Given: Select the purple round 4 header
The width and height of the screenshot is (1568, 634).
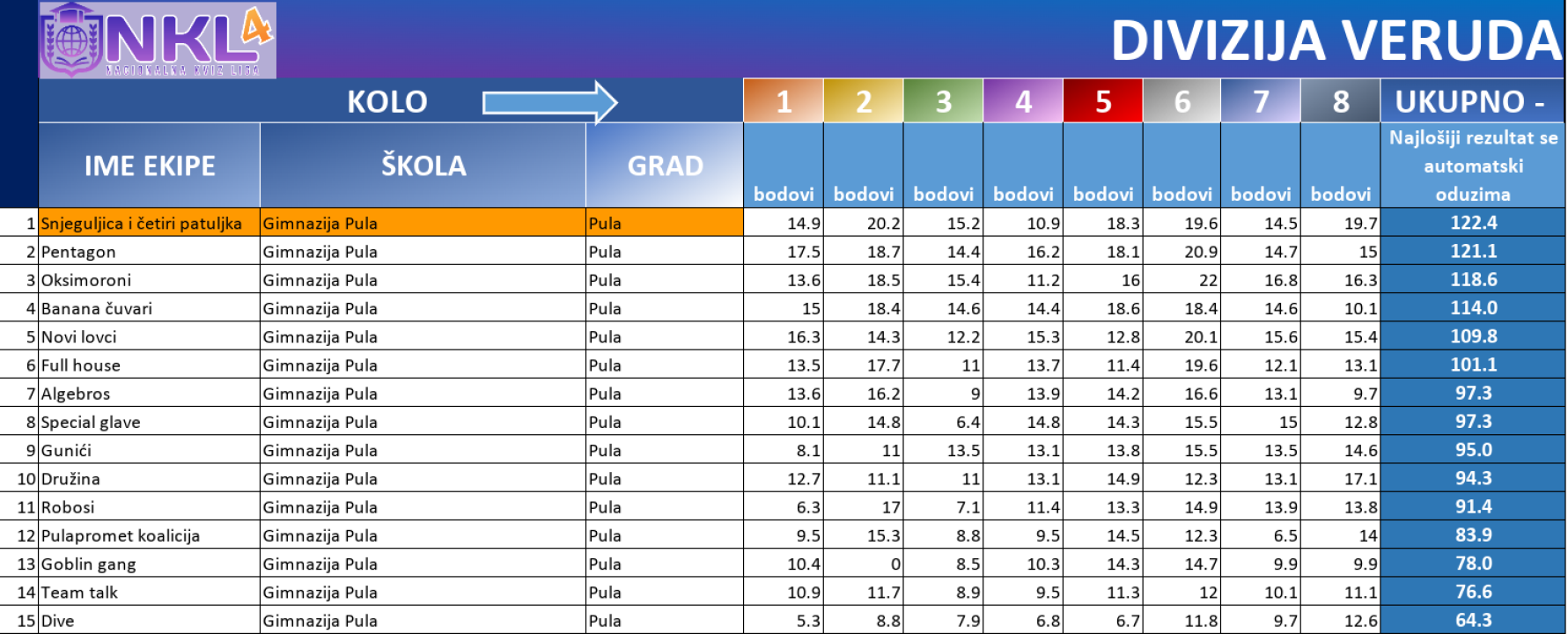Looking at the screenshot, I should [x=1023, y=101].
